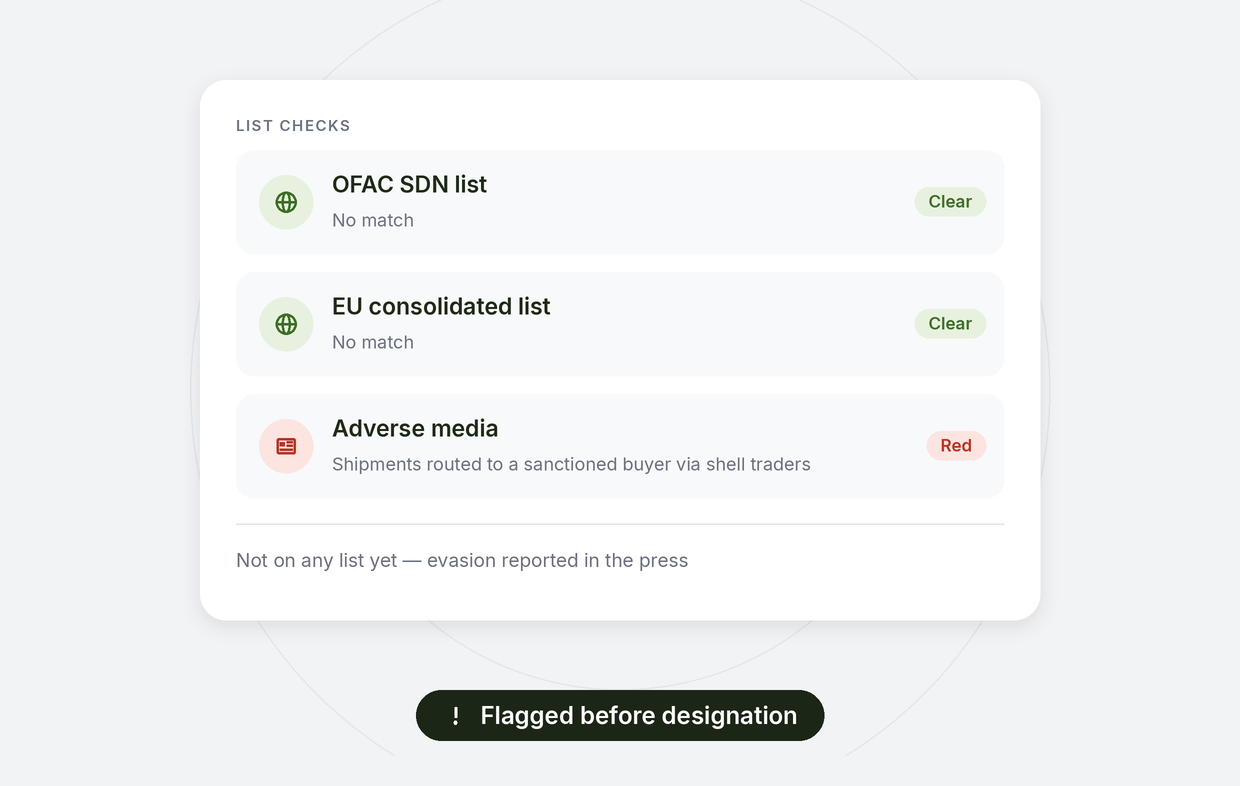Click the globe icon beside OFAC SDN list

click(286, 202)
